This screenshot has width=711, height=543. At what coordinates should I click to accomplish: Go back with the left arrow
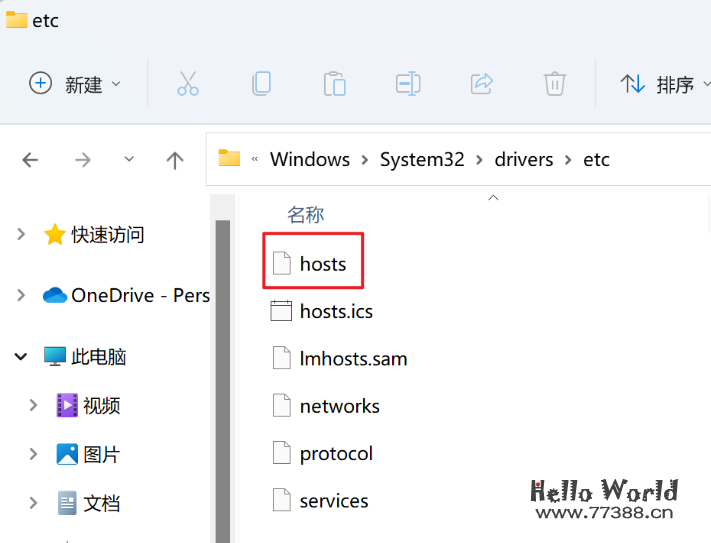coord(30,160)
